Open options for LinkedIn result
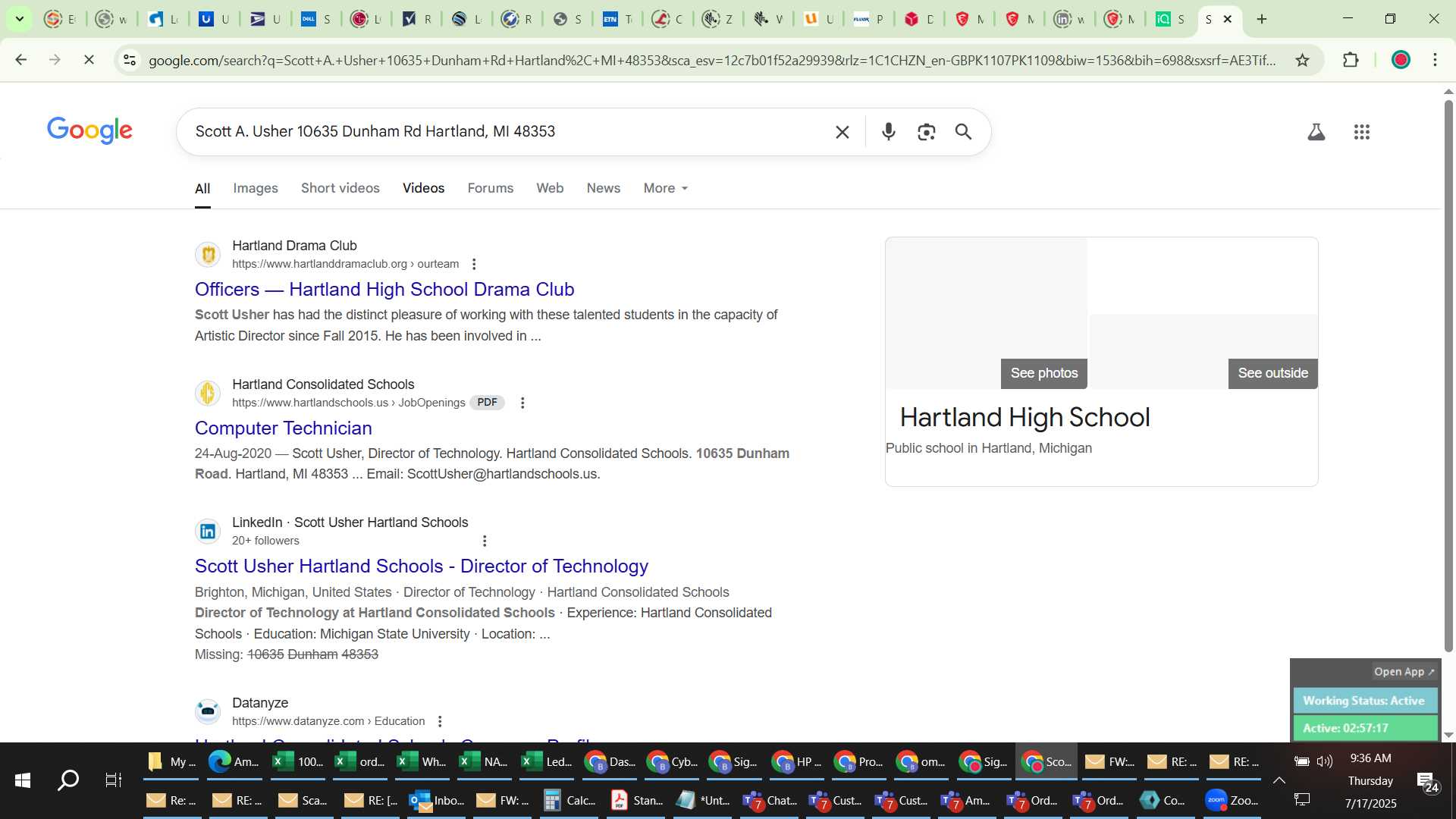The height and width of the screenshot is (819, 1456). tap(485, 541)
